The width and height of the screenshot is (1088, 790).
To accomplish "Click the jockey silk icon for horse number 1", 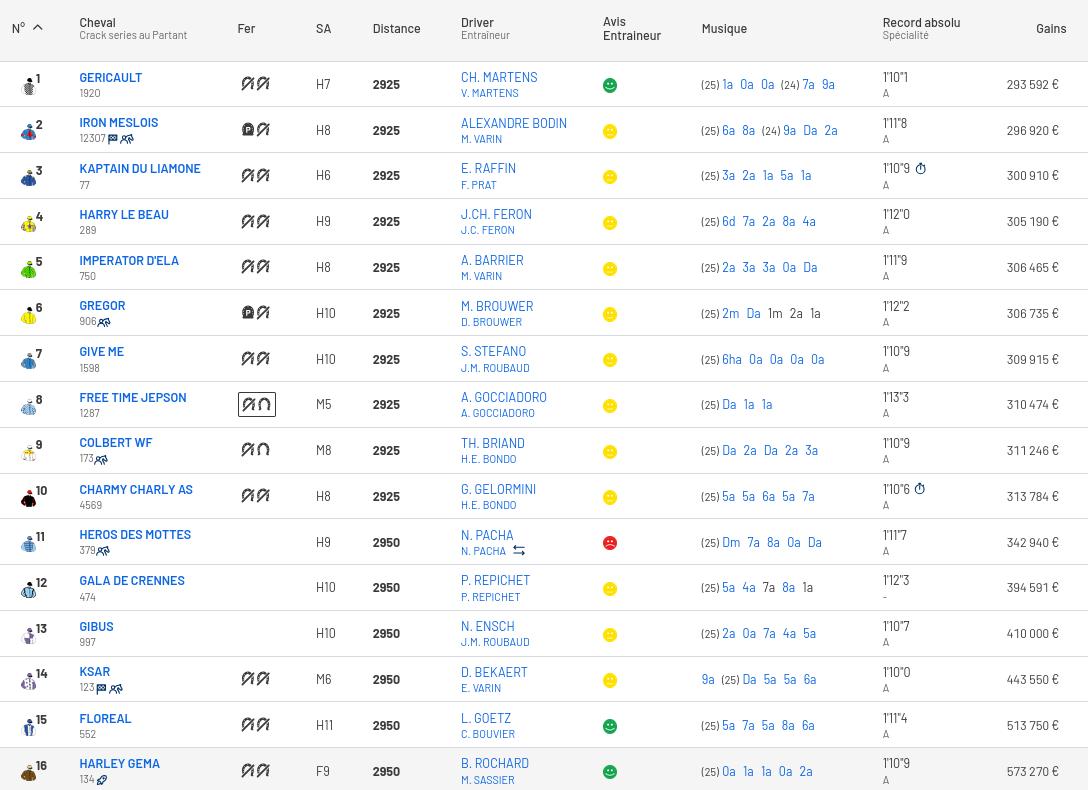I will click(x=29, y=86).
